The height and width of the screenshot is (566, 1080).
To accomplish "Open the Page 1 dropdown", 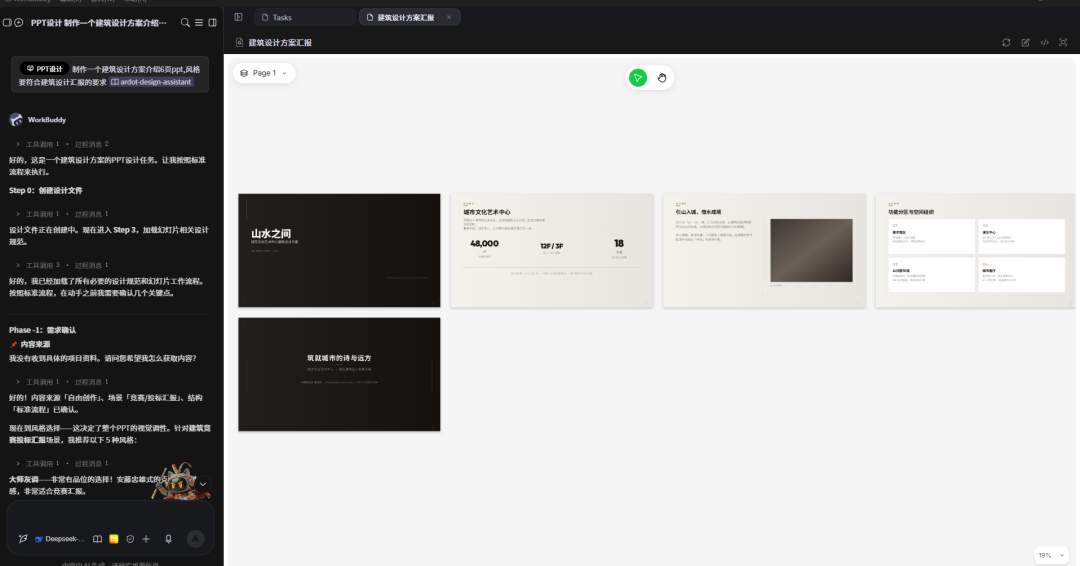I will coord(264,73).
